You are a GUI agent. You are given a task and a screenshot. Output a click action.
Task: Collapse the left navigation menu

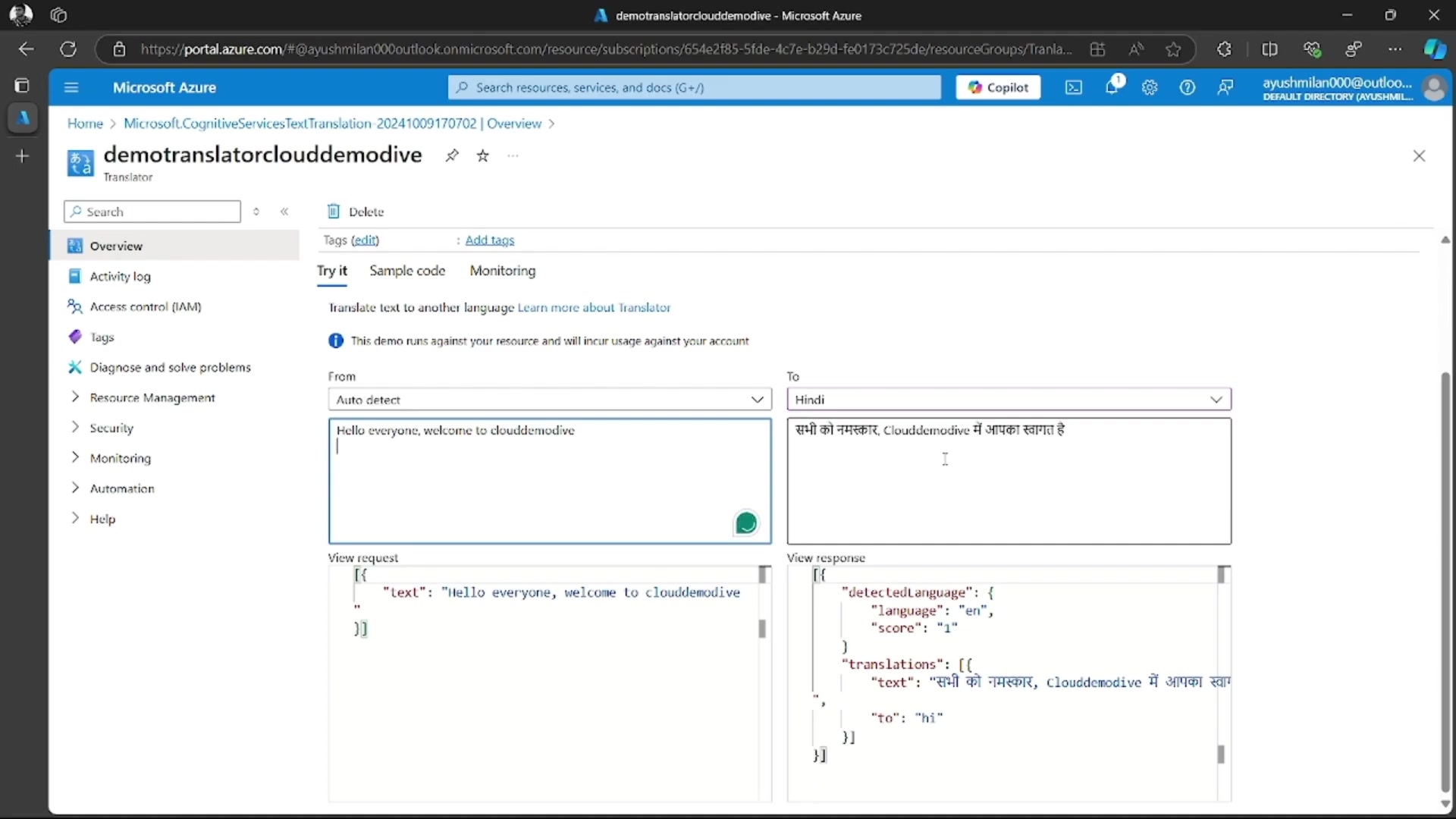click(284, 212)
